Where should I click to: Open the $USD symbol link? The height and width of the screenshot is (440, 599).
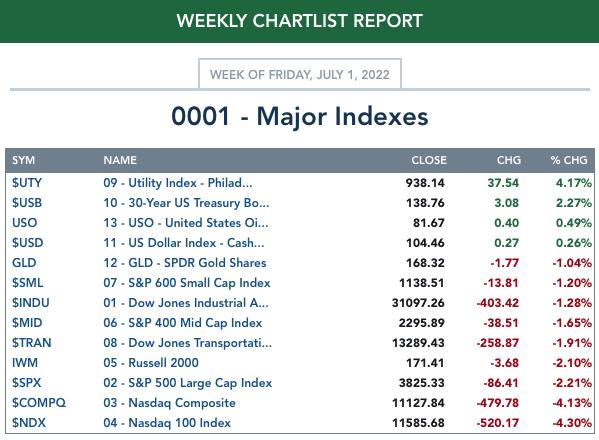28,243
